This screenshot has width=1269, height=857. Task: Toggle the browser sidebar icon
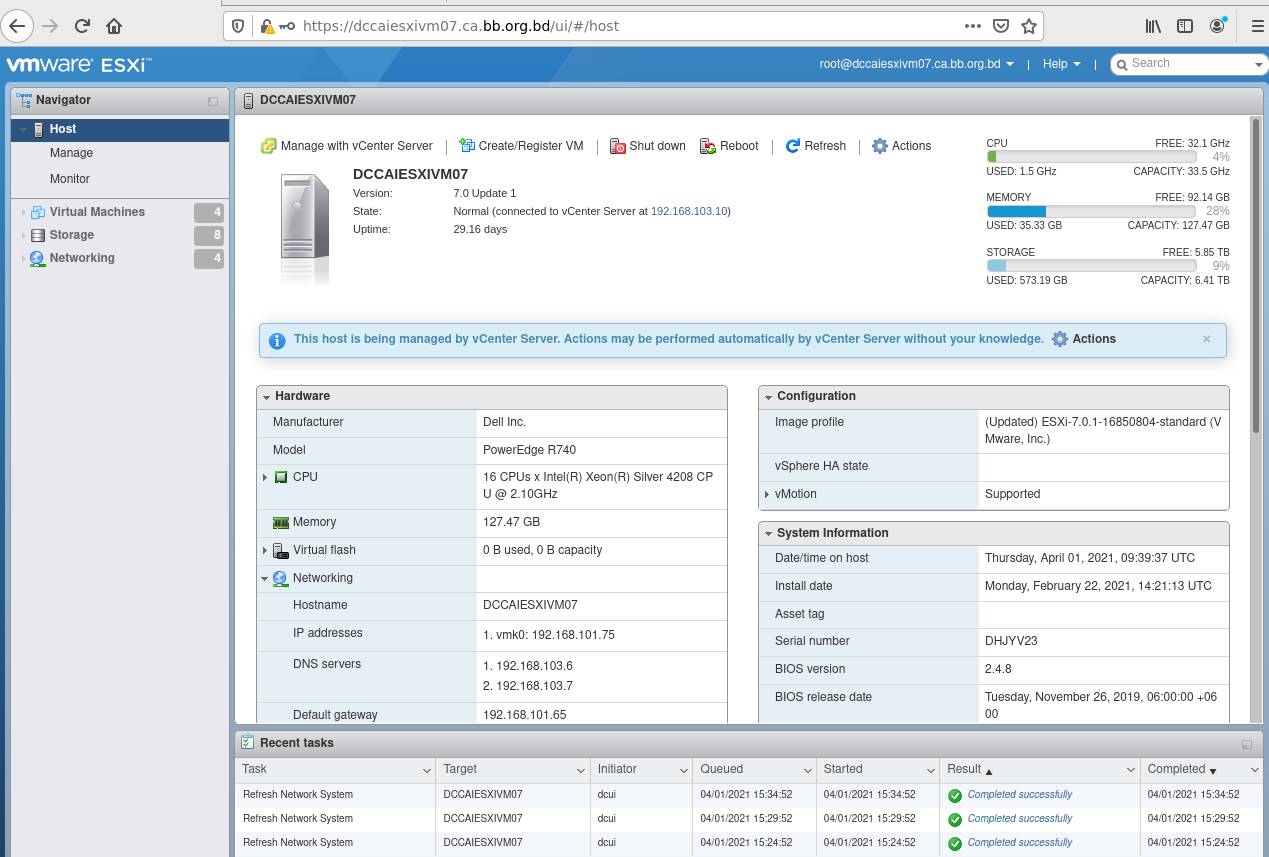(x=1185, y=26)
